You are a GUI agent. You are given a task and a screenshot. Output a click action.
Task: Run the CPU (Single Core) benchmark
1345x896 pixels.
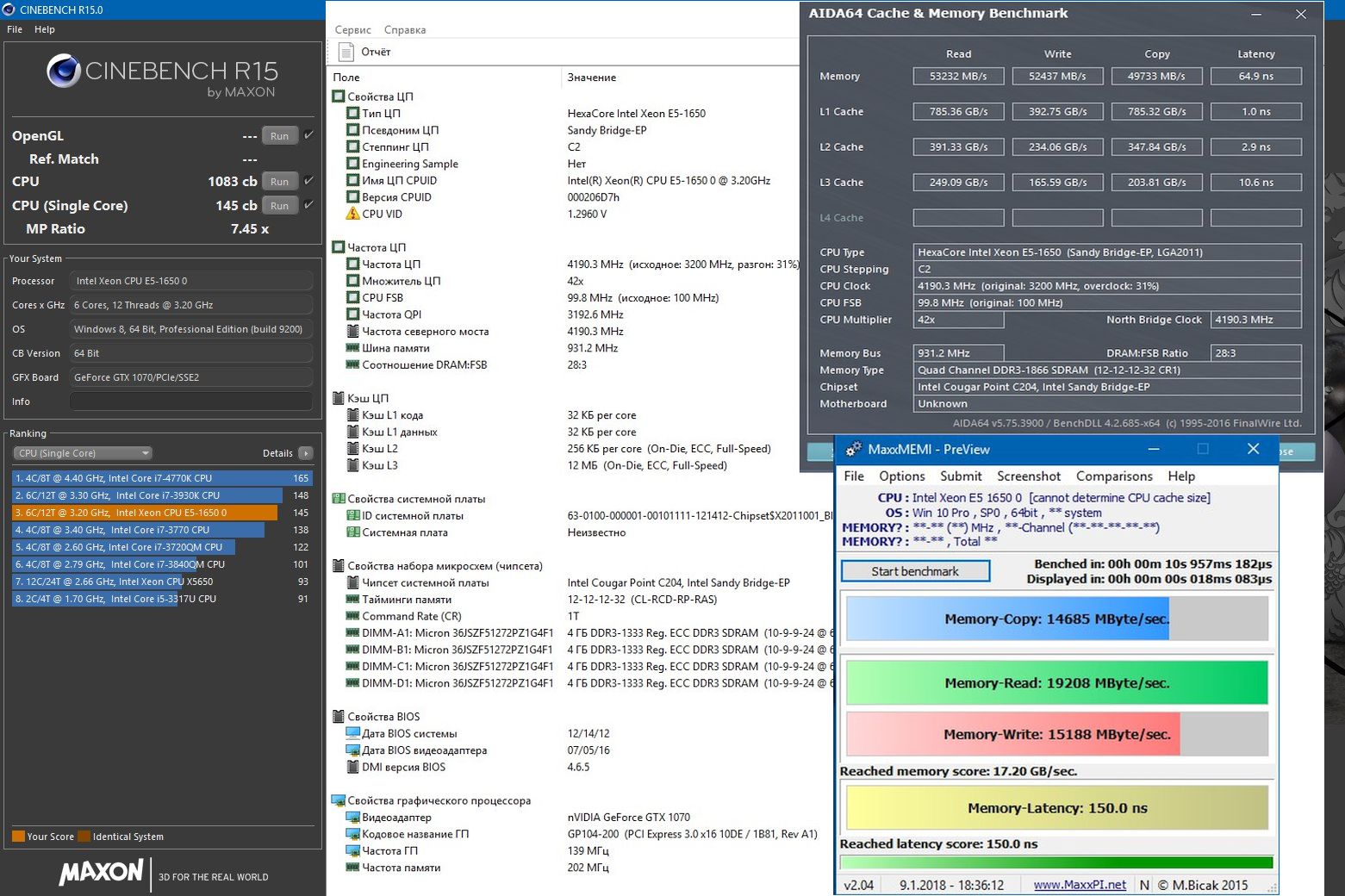pos(280,205)
